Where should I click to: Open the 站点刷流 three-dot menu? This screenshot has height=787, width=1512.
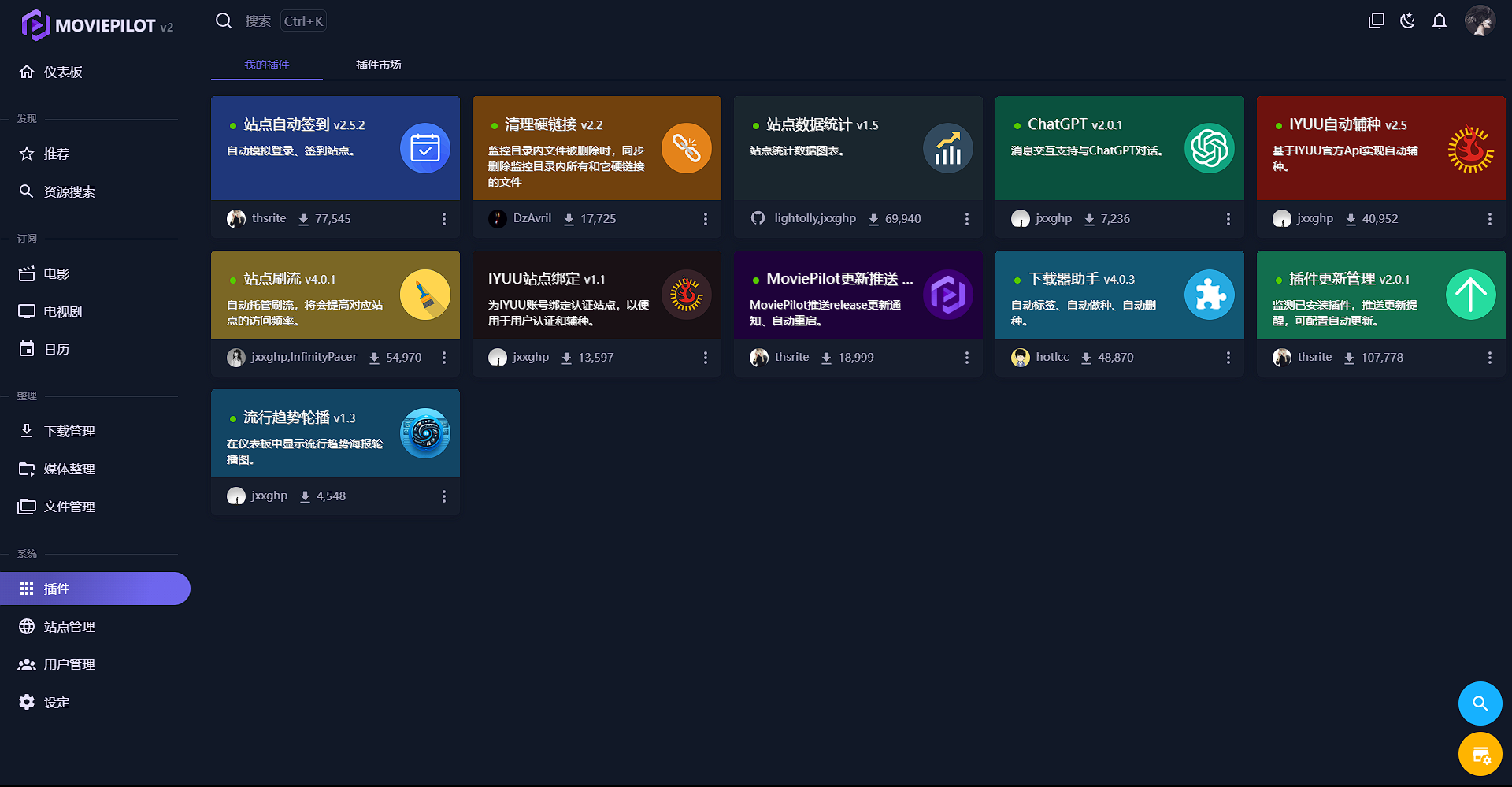[x=444, y=358]
